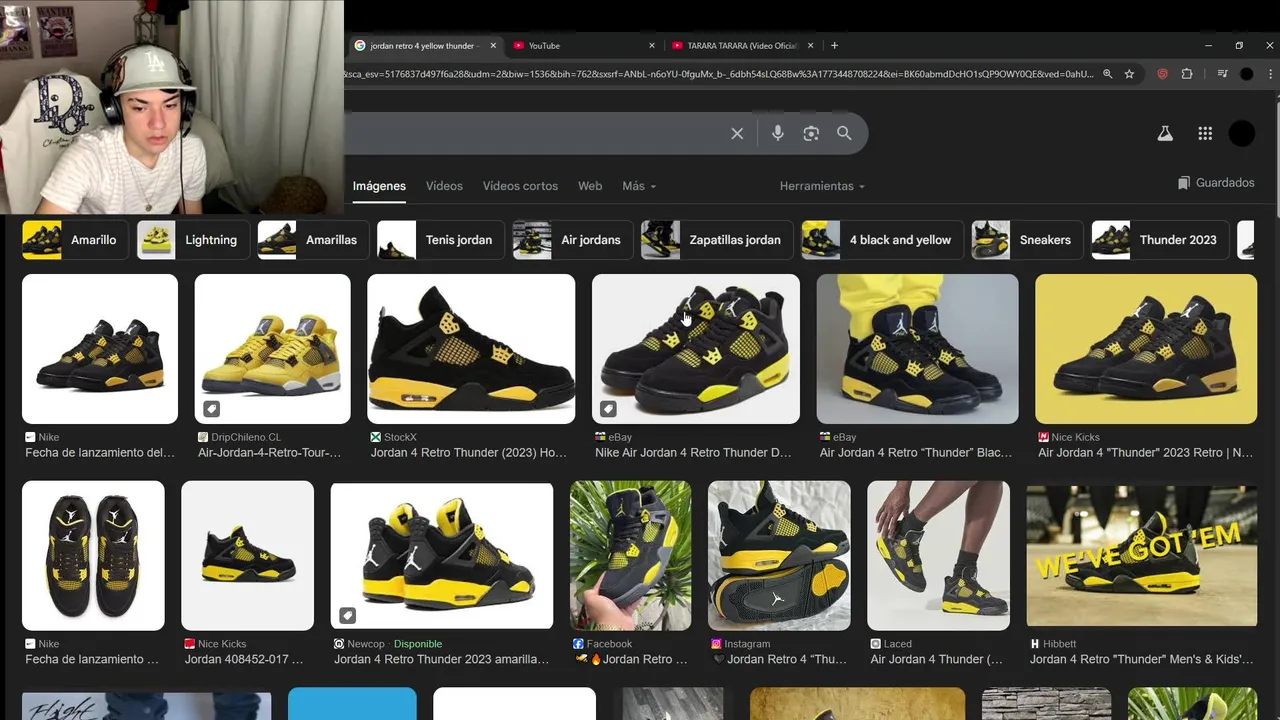
Task: Close the jordan retro 4 yellow thunder tab
Action: click(x=493, y=45)
